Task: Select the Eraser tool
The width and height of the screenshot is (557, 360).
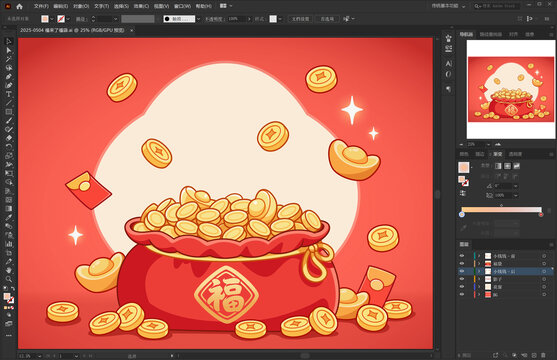Action: click(9, 138)
